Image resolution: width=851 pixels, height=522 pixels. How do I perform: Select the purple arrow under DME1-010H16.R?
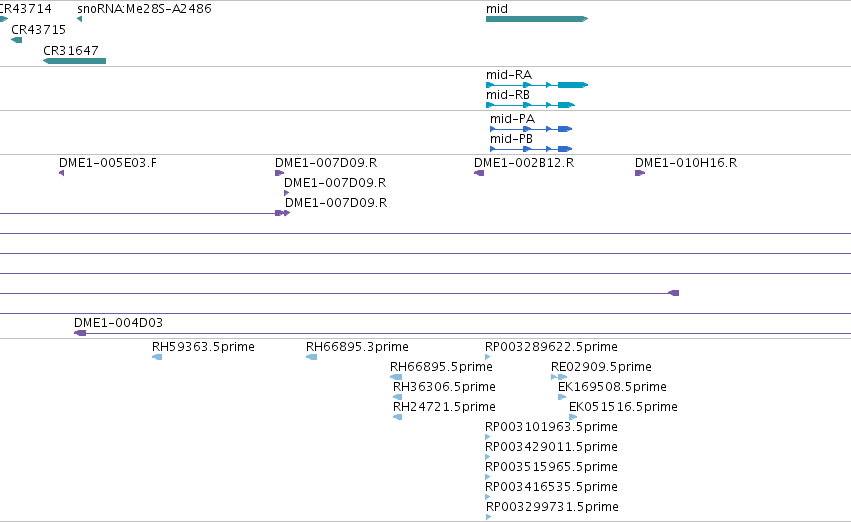[x=640, y=173]
